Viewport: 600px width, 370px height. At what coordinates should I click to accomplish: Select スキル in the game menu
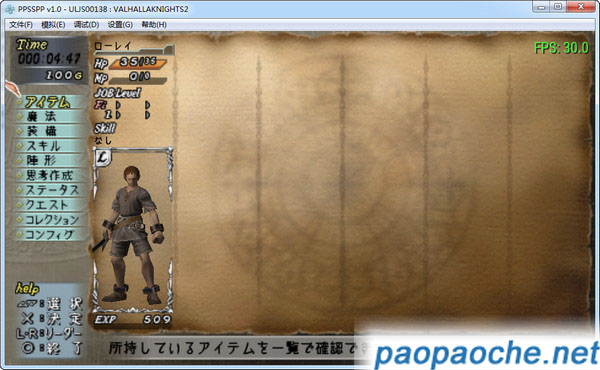[51, 146]
